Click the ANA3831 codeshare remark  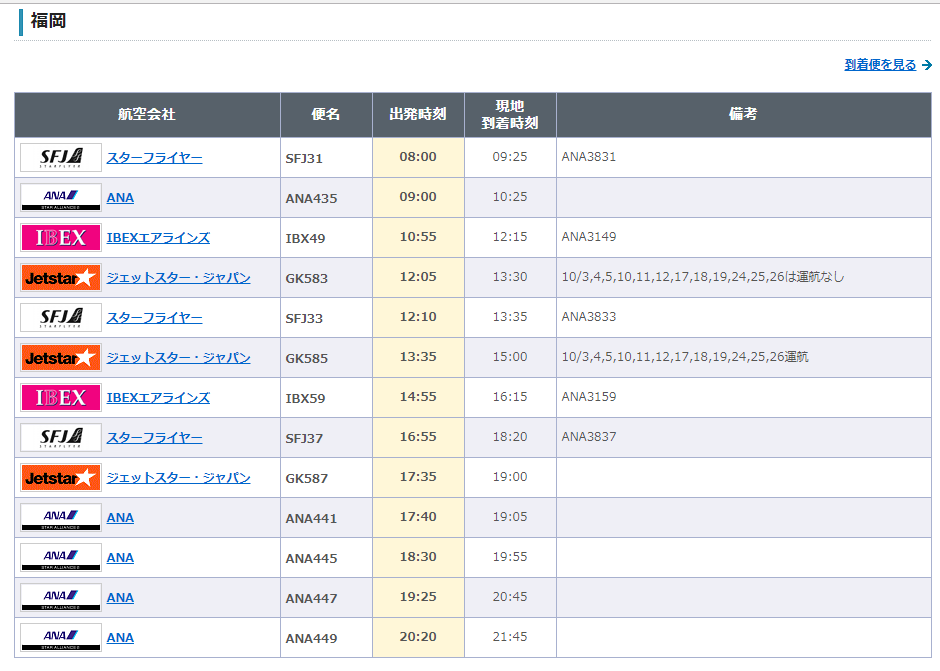tap(589, 157)
